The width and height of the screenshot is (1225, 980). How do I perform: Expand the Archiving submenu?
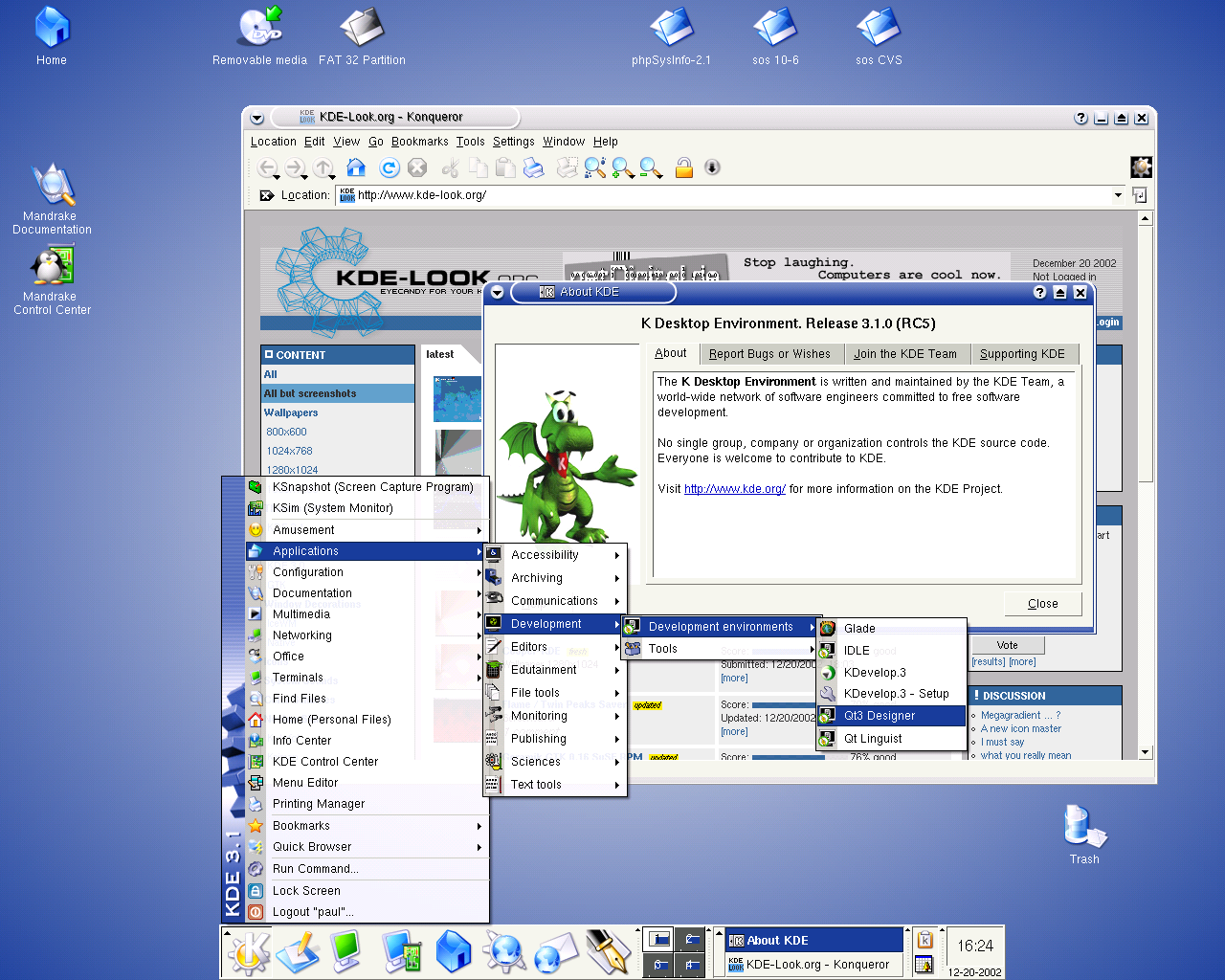pos(555,578)
